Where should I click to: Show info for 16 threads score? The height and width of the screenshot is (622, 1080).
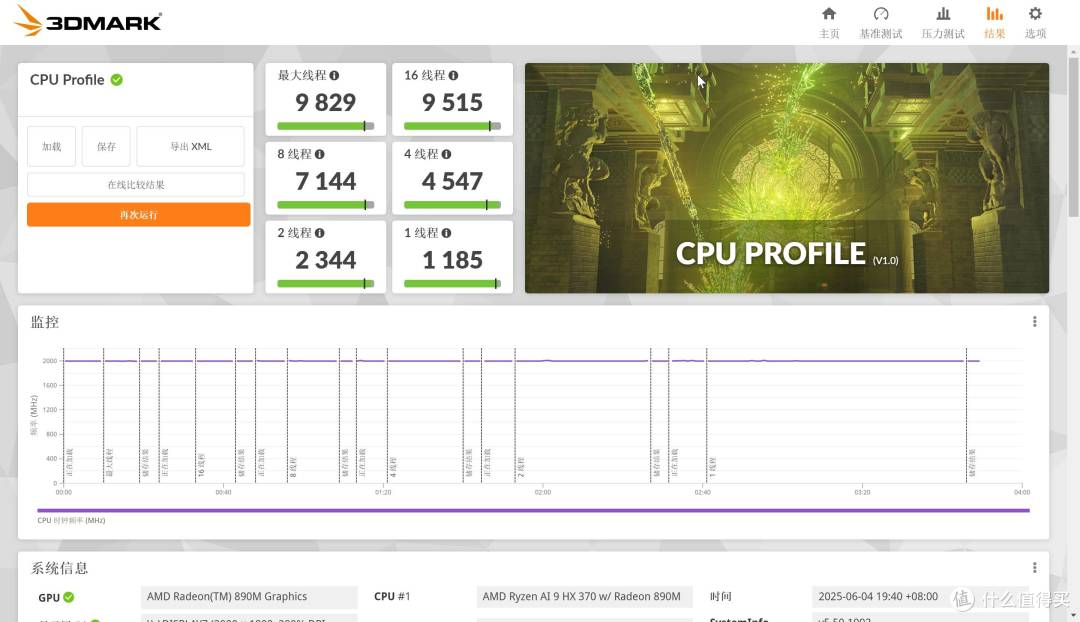(x=453, y=76)
